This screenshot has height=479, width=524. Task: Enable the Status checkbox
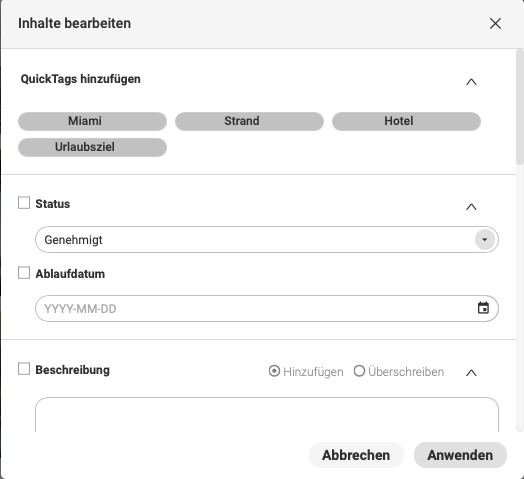click(x=24, y=203)
